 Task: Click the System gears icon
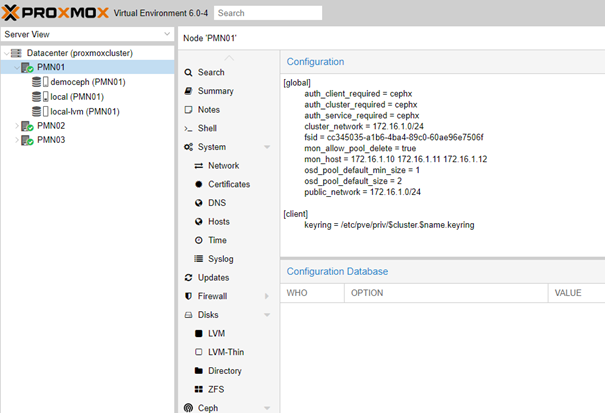point(188,147)
